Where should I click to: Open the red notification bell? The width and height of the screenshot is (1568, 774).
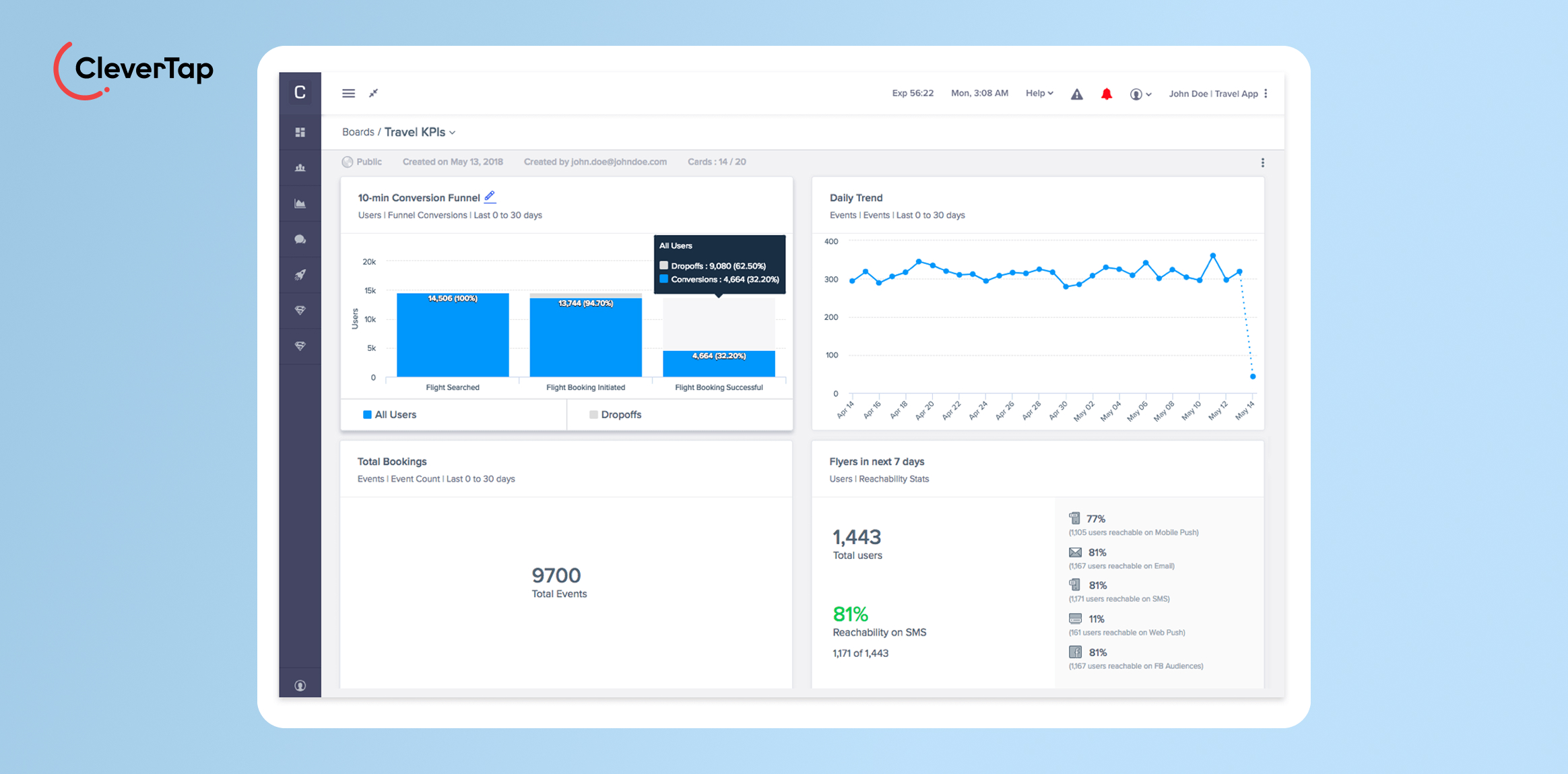(x=1107, y=94)
